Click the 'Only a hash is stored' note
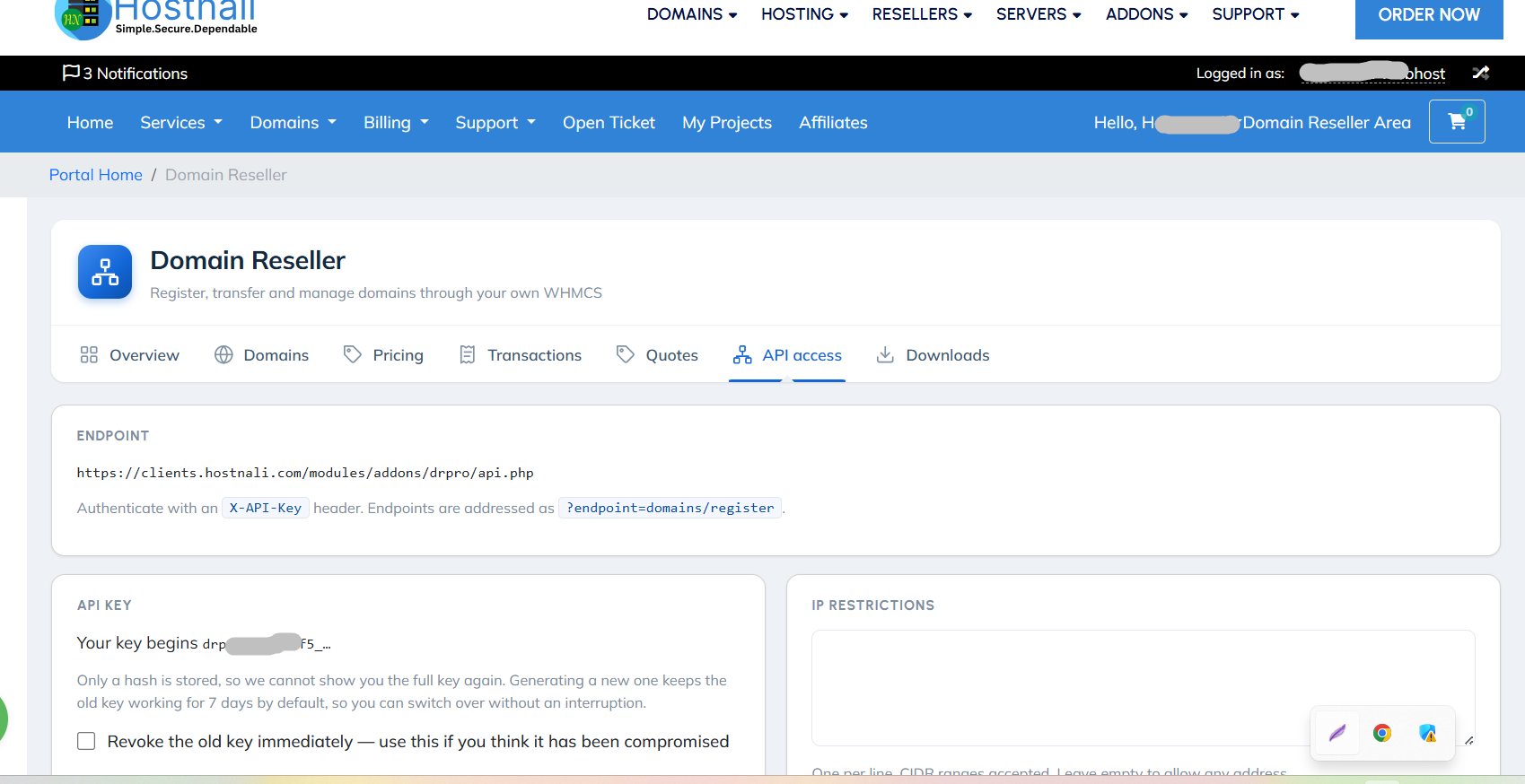 click(x=402, y=692)
